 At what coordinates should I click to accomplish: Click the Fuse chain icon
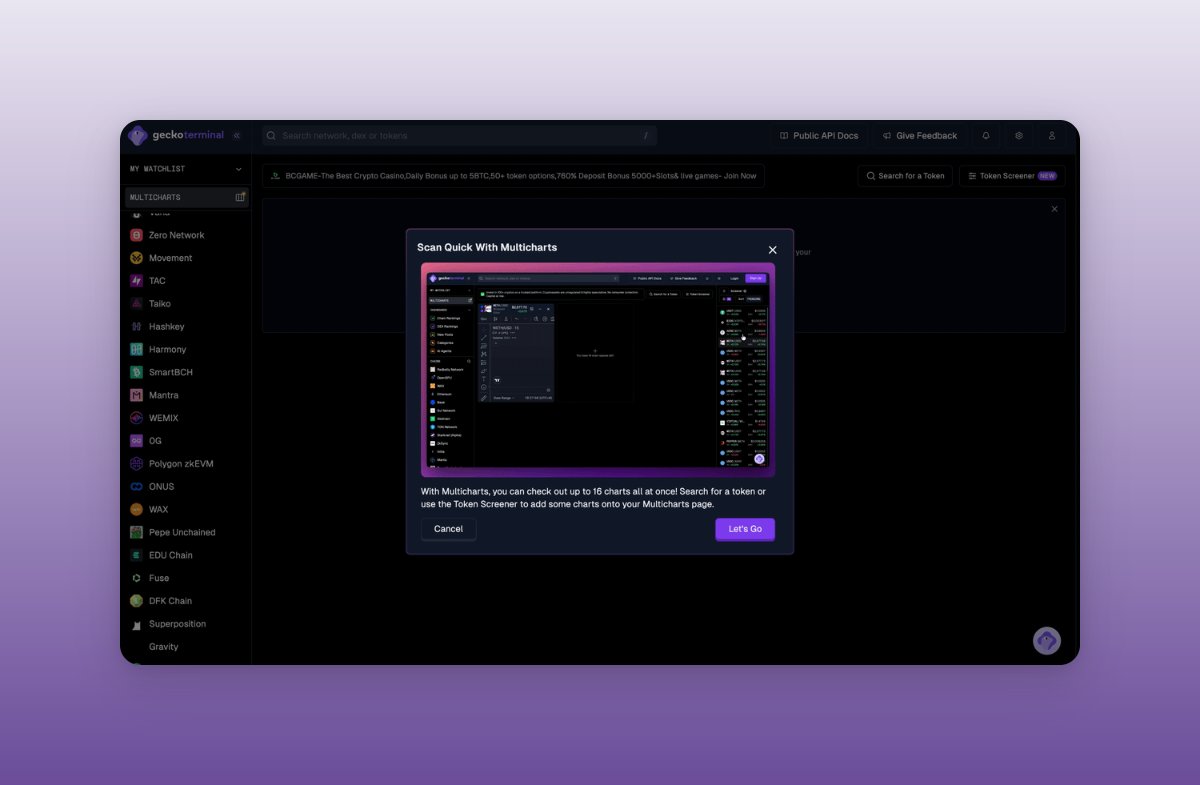[137, 578]
